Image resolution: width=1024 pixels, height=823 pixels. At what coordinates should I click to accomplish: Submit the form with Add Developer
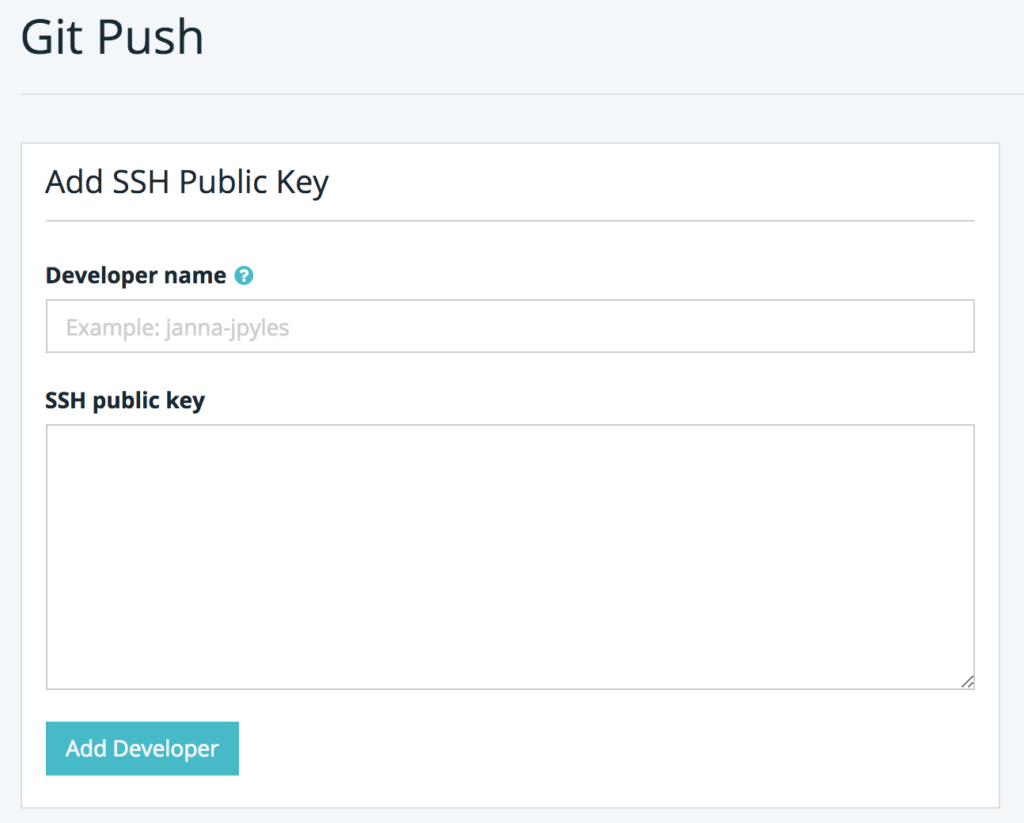click(142, 748)
